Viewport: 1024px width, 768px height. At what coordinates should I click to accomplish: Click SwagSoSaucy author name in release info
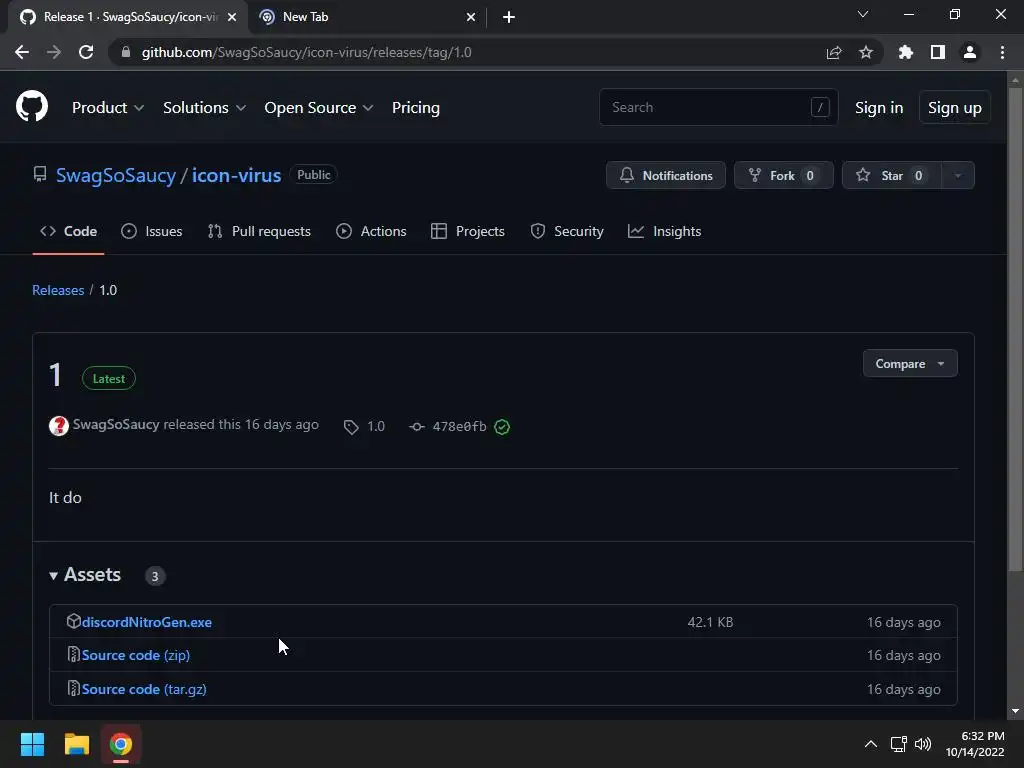pyautogui.click(x=116, y=424)
